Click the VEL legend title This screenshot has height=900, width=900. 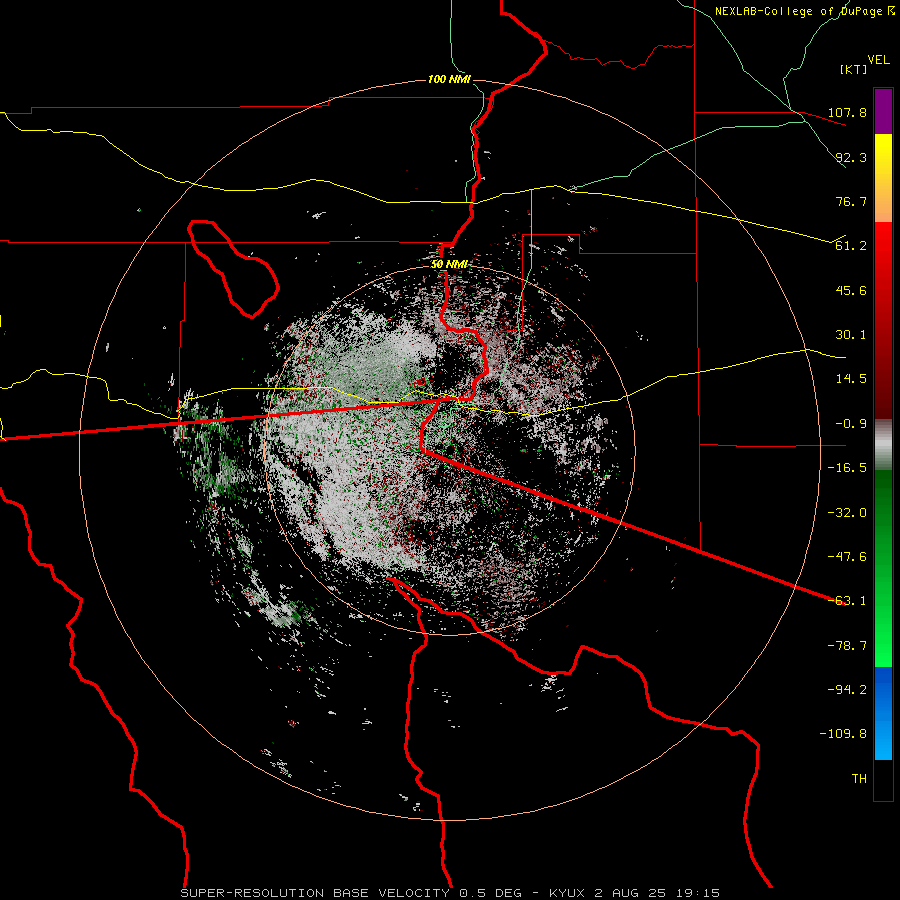coord(878,60)
